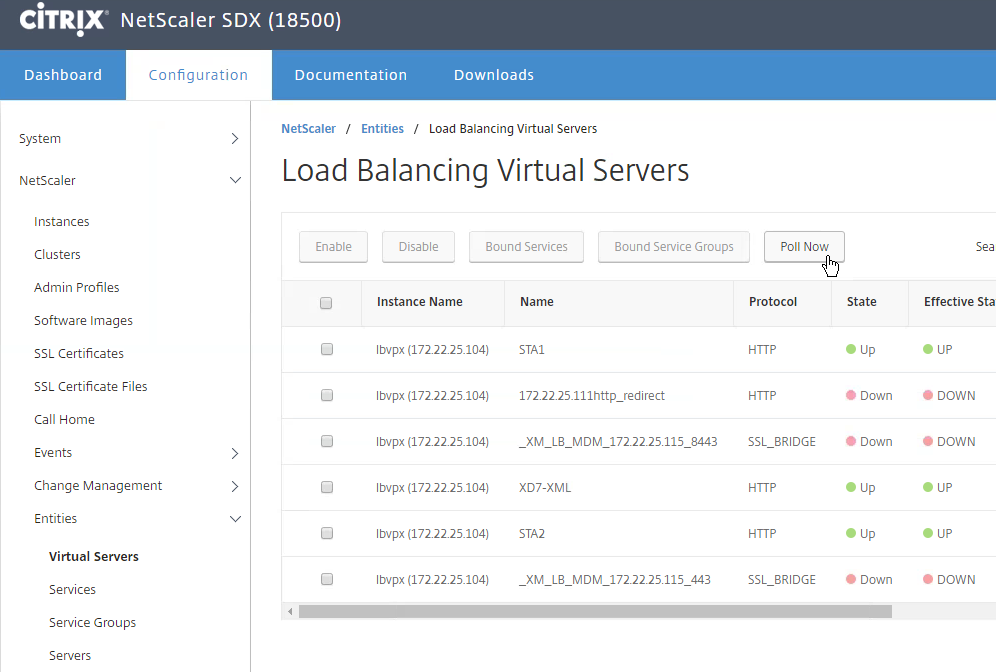Open SSL Certificates in the sidebar
This screenshot has height=672, width=996.
79,354
